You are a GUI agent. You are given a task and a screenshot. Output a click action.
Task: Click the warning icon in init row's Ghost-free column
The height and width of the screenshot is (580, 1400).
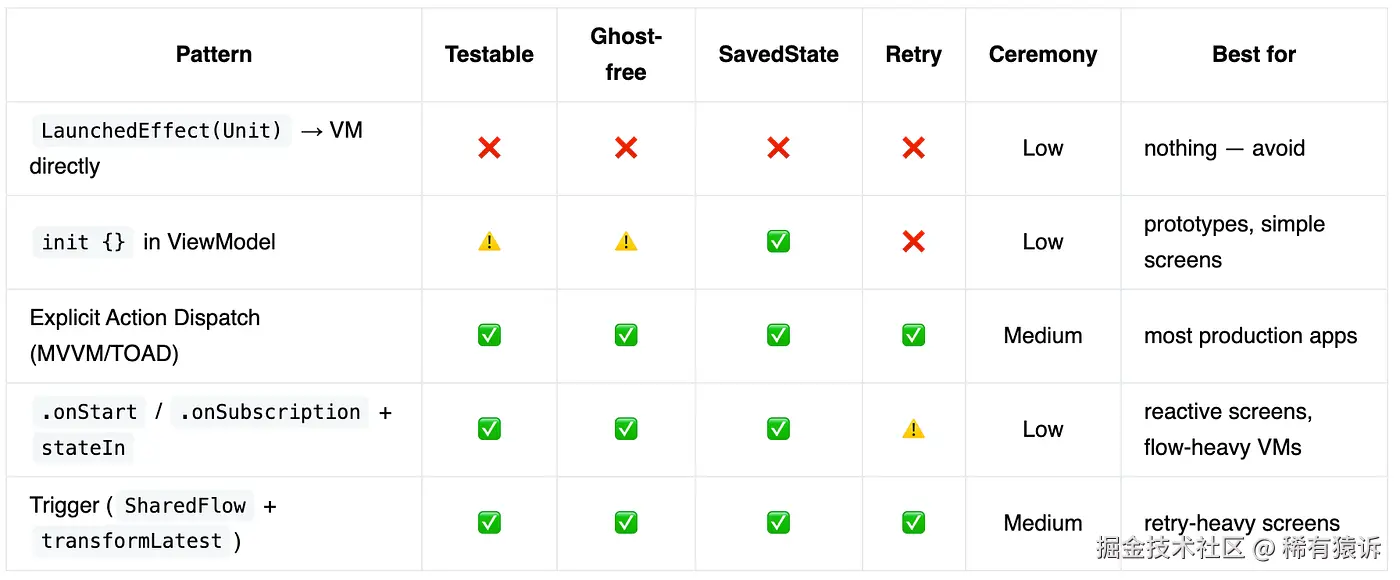coord(626,242)
